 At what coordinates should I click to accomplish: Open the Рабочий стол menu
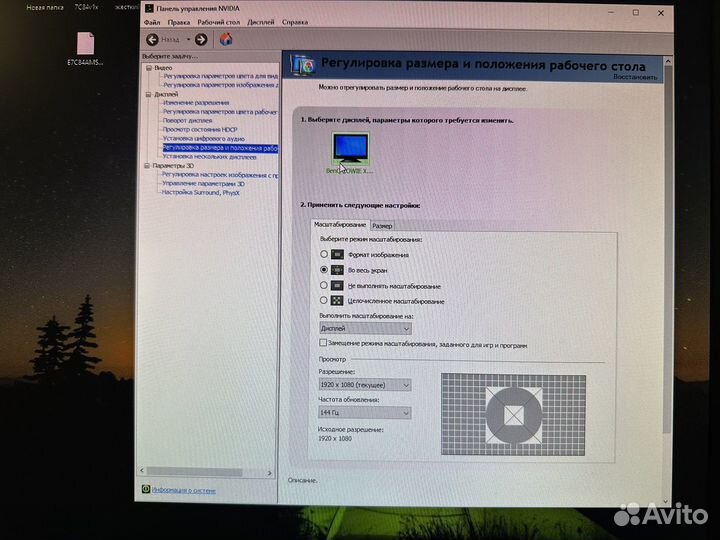219,22
